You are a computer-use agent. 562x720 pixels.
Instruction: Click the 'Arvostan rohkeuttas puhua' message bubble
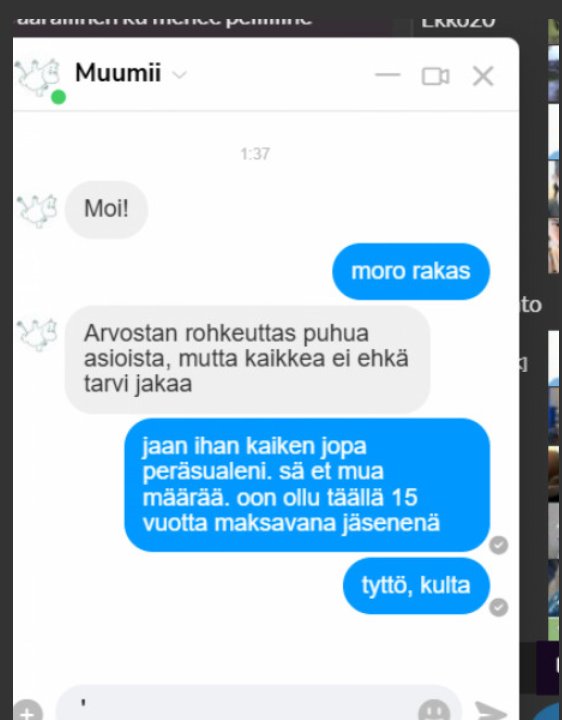point(247,360)
